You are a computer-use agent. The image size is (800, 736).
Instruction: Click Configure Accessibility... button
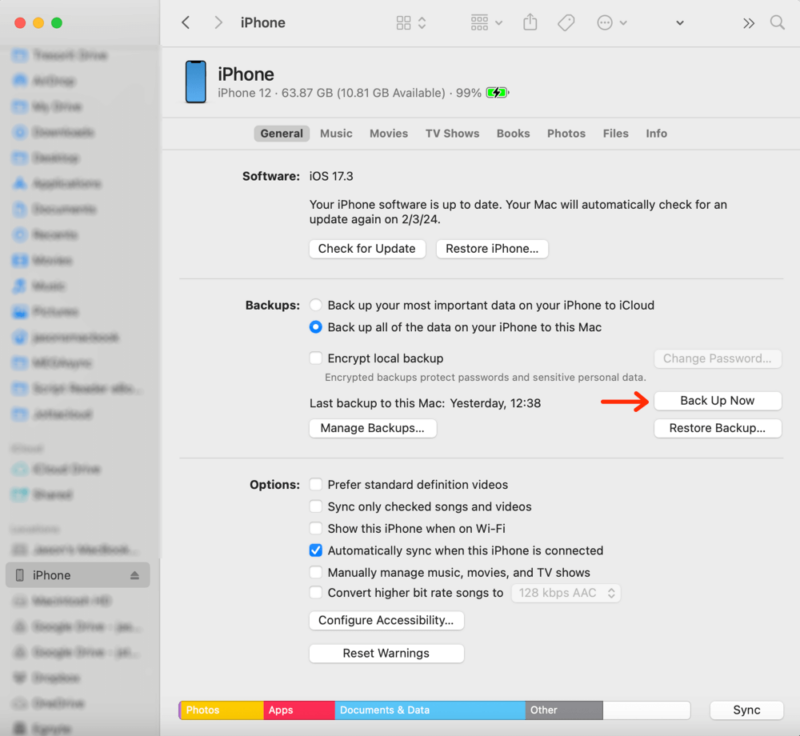coord(386,621)
